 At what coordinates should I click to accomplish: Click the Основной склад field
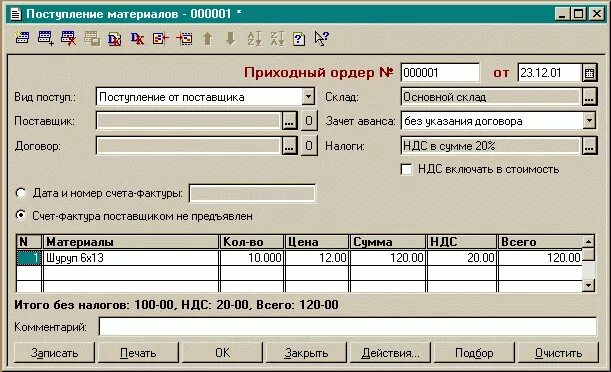pos(491,97)
